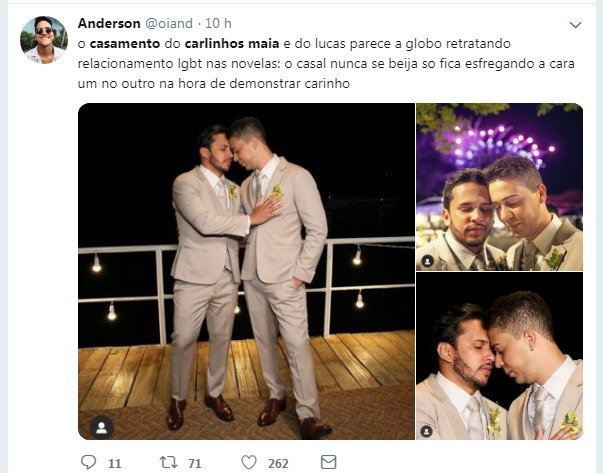Click the 10 h timestamp link
The width and height of the screenshot is (603, 473).
coord(218,23)
